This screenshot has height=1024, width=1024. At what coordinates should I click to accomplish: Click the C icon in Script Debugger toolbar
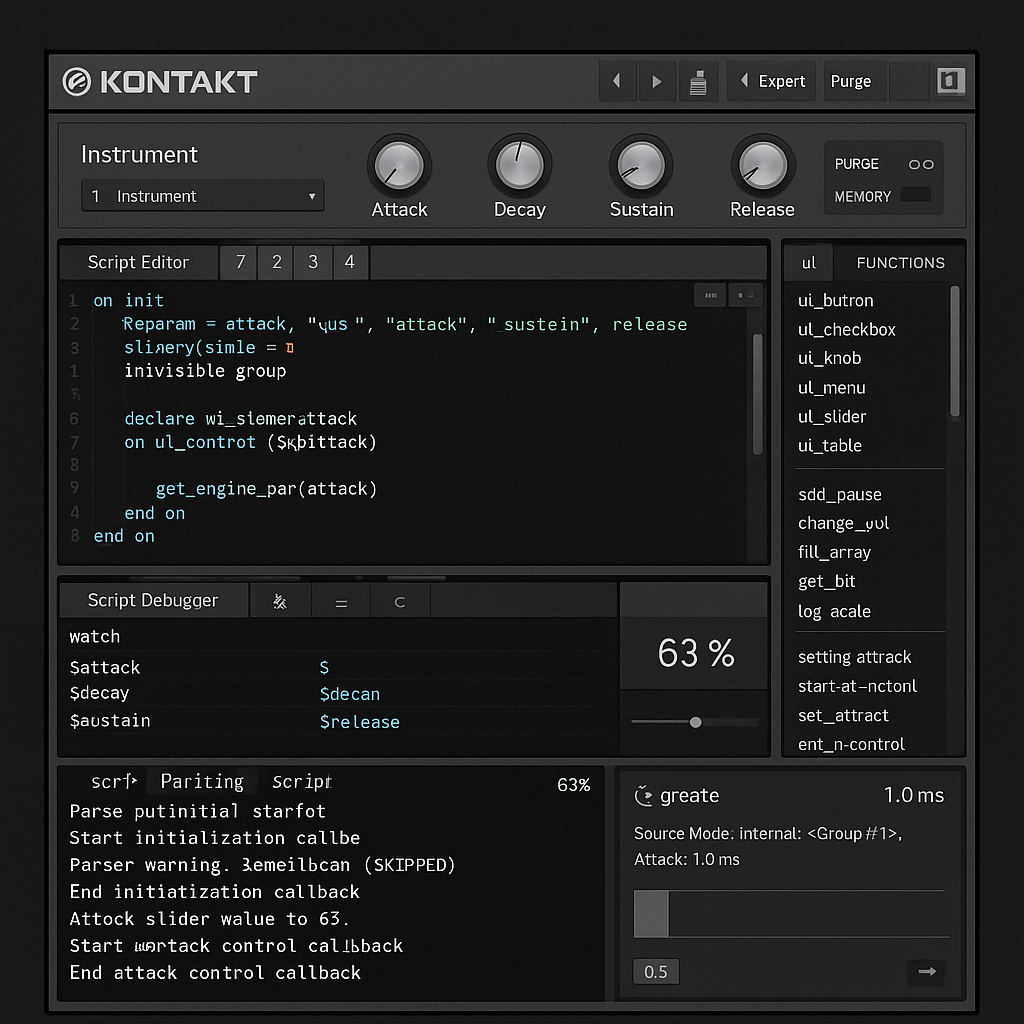(399, 600)
